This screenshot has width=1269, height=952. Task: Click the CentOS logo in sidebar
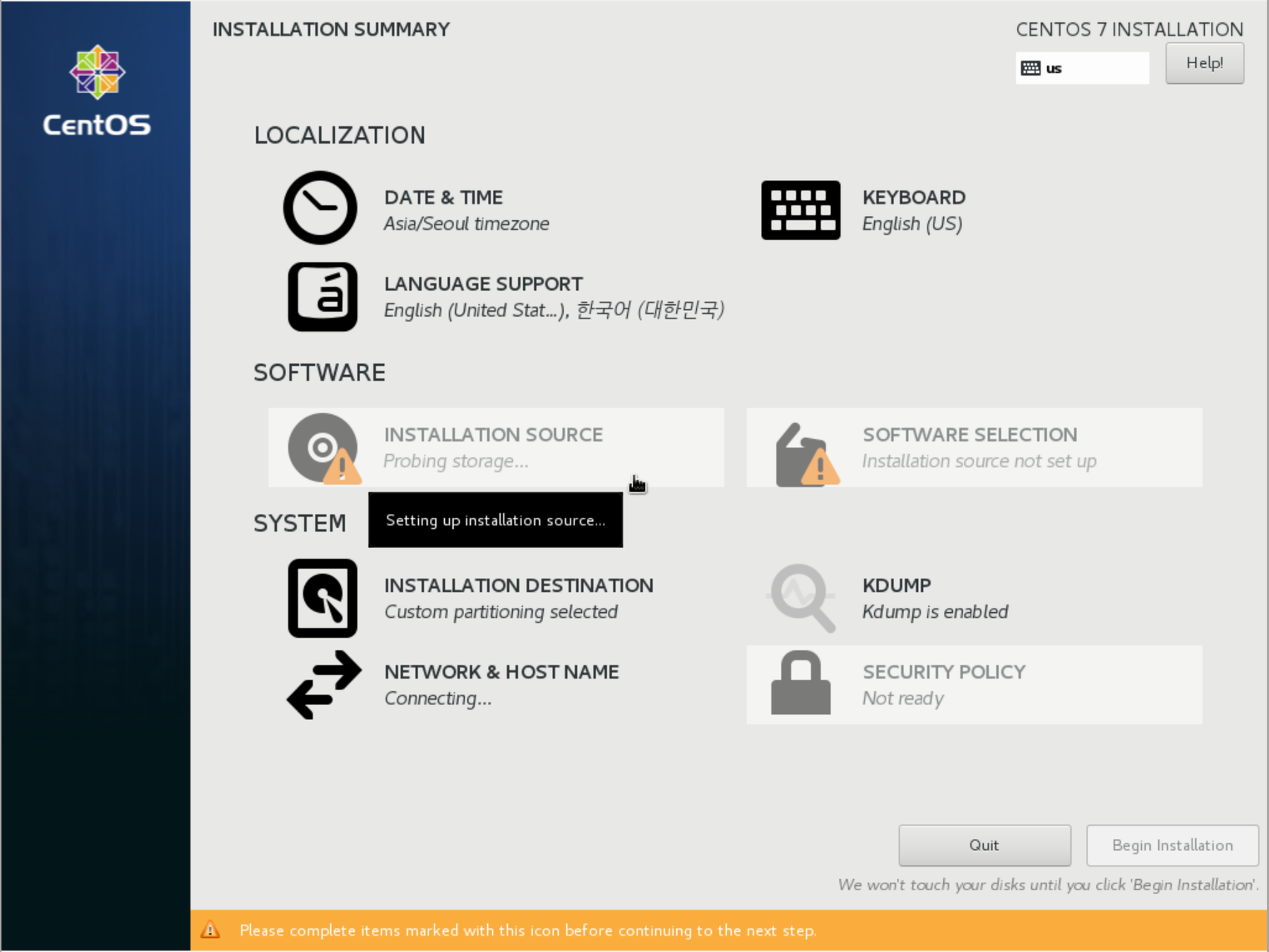coord(97,91)
